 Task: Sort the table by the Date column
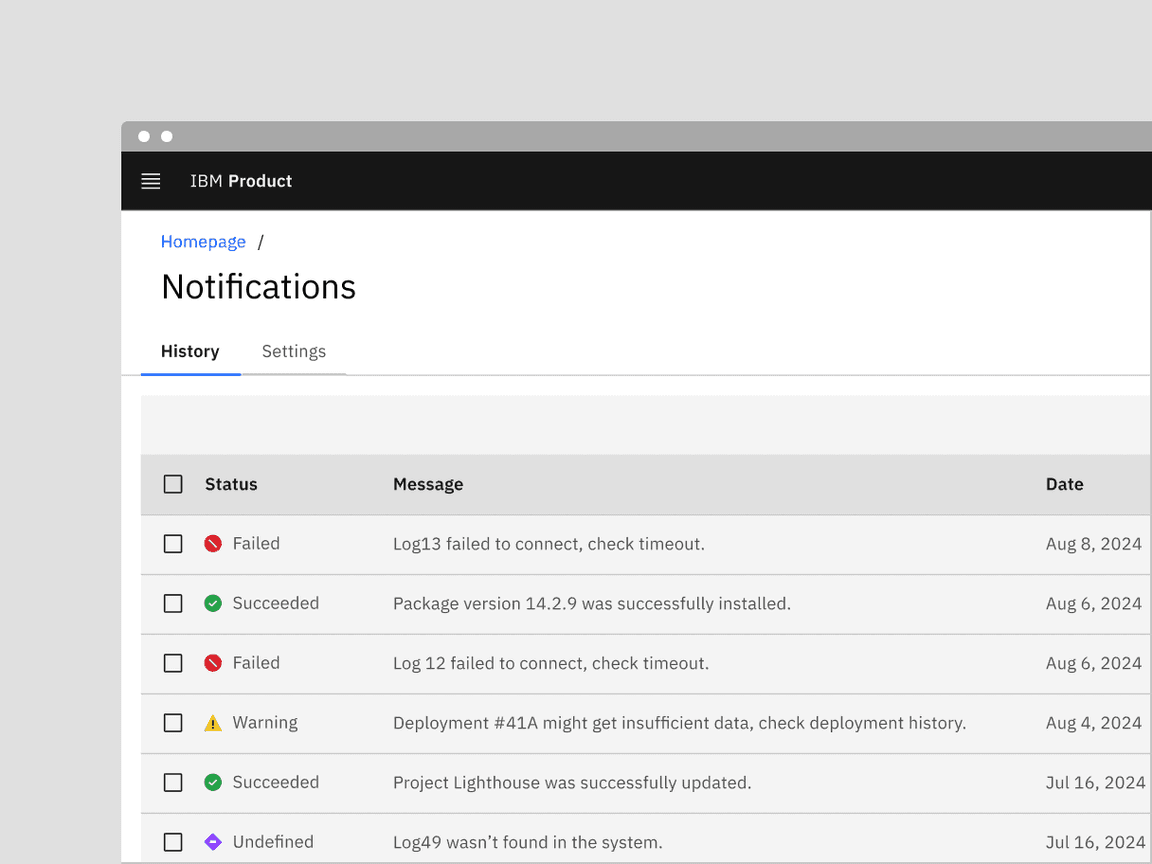(1064, 484)
